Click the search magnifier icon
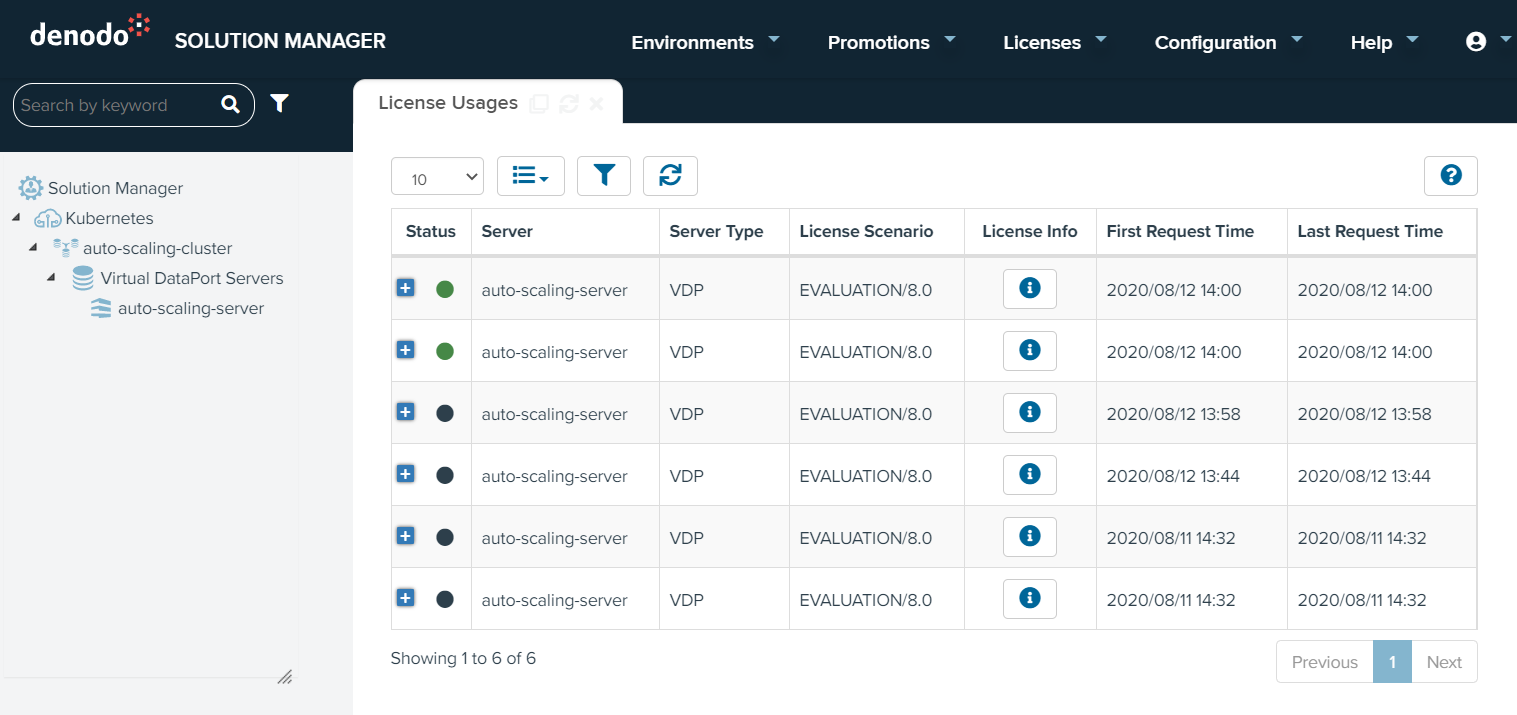This screenshot has width=1517, height=715. coord(230,104)
